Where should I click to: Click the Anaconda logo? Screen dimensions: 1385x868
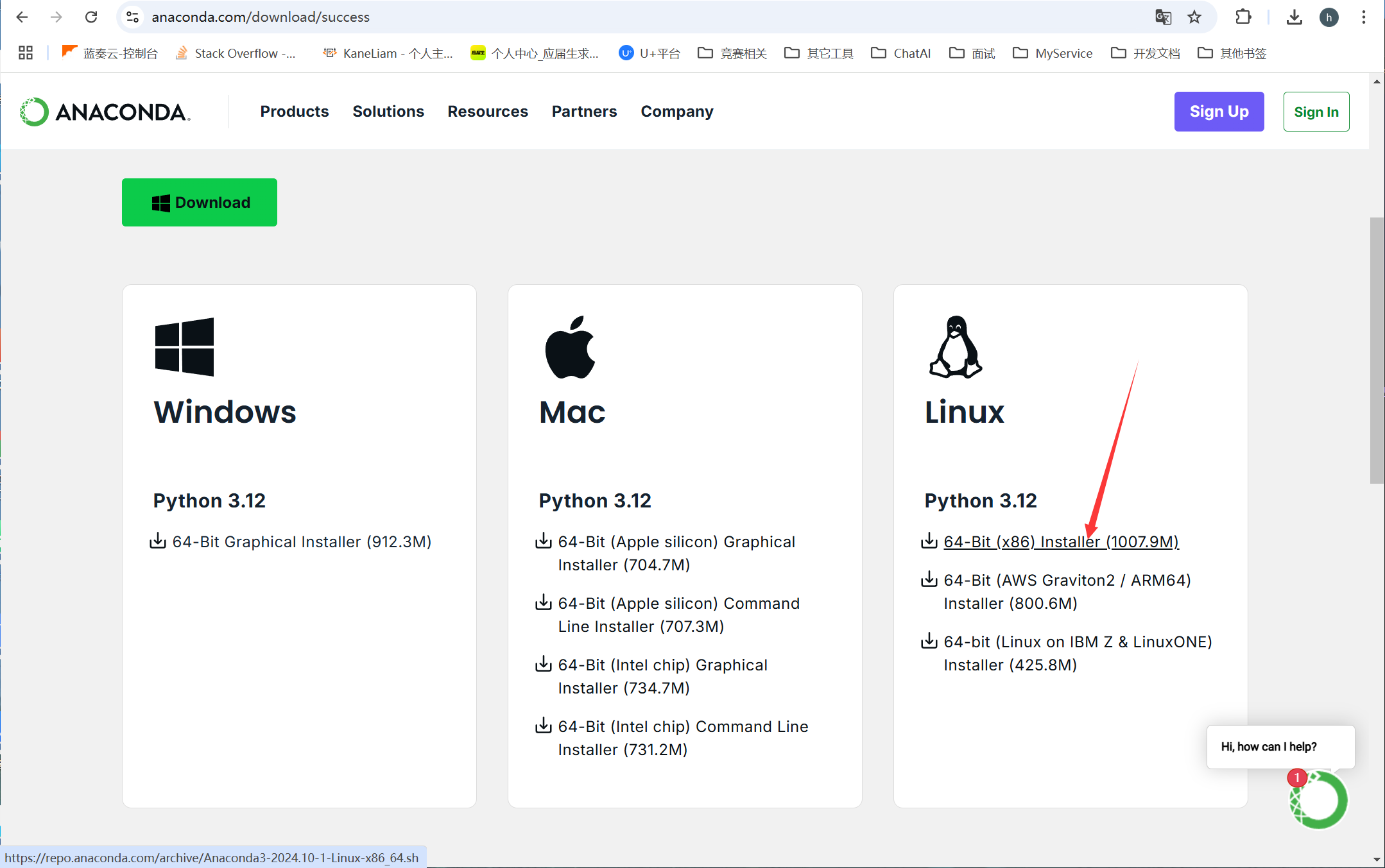105,112
